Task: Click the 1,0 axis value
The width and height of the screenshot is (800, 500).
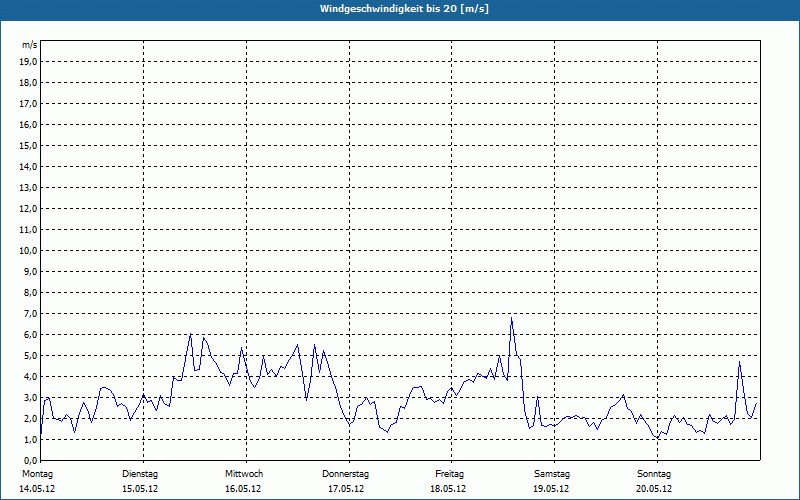Action: point(31,439)
